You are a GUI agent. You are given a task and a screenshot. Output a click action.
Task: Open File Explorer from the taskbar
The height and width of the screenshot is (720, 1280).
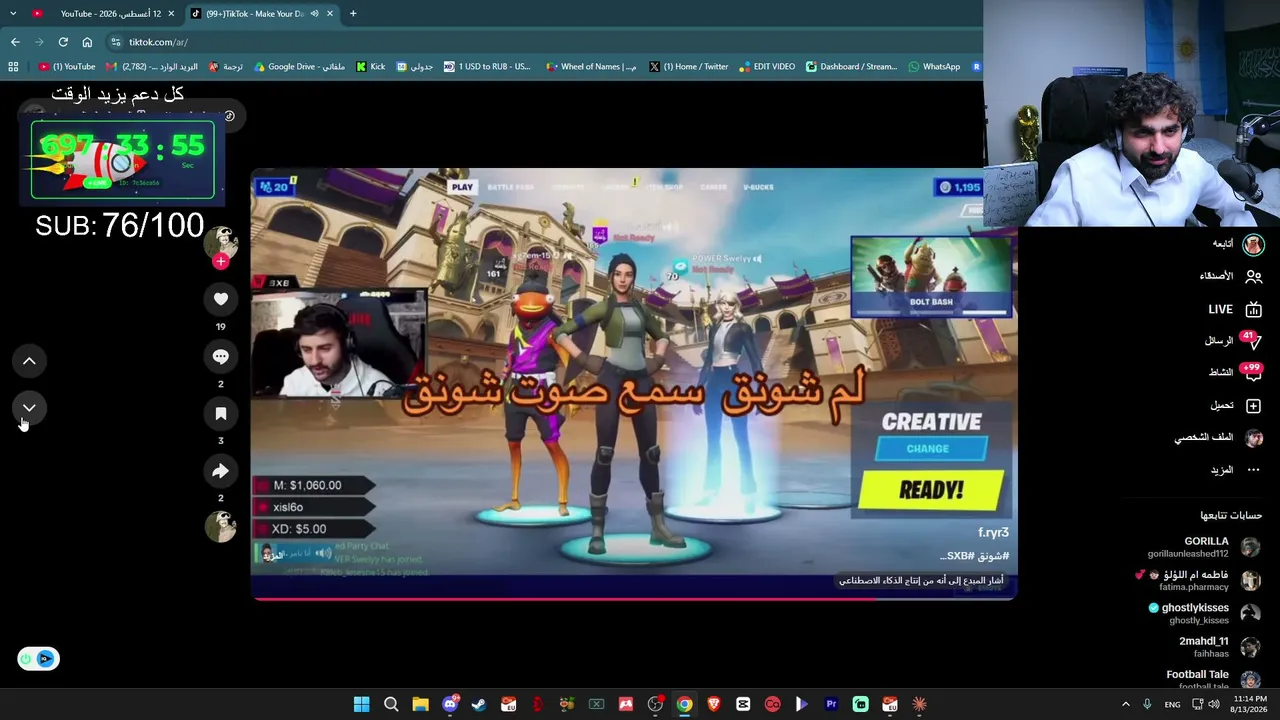click(421, 704)
